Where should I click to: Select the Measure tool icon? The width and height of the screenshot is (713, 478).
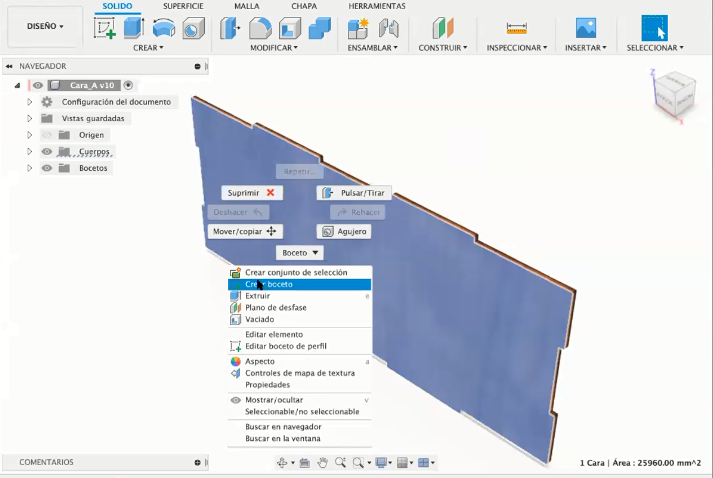tap(517, 28)
